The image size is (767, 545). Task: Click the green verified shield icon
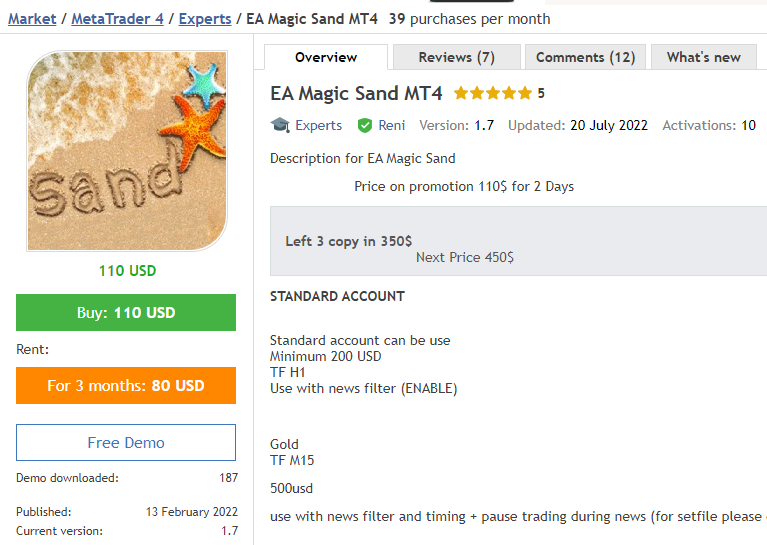(x=364, y=125)
